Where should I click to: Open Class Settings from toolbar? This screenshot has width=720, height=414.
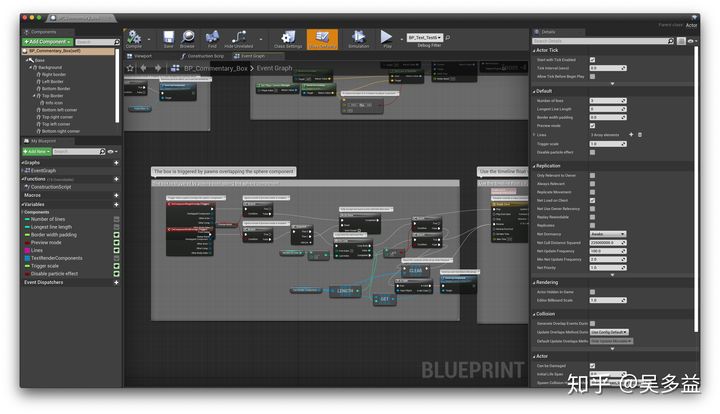click(x=288, y=38)
